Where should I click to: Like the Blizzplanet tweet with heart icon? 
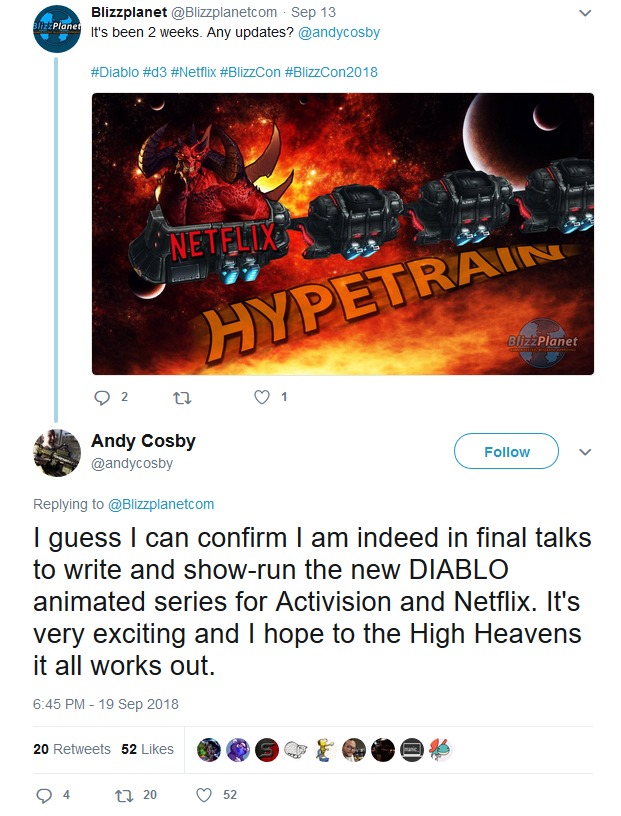(x=262, y=397)
